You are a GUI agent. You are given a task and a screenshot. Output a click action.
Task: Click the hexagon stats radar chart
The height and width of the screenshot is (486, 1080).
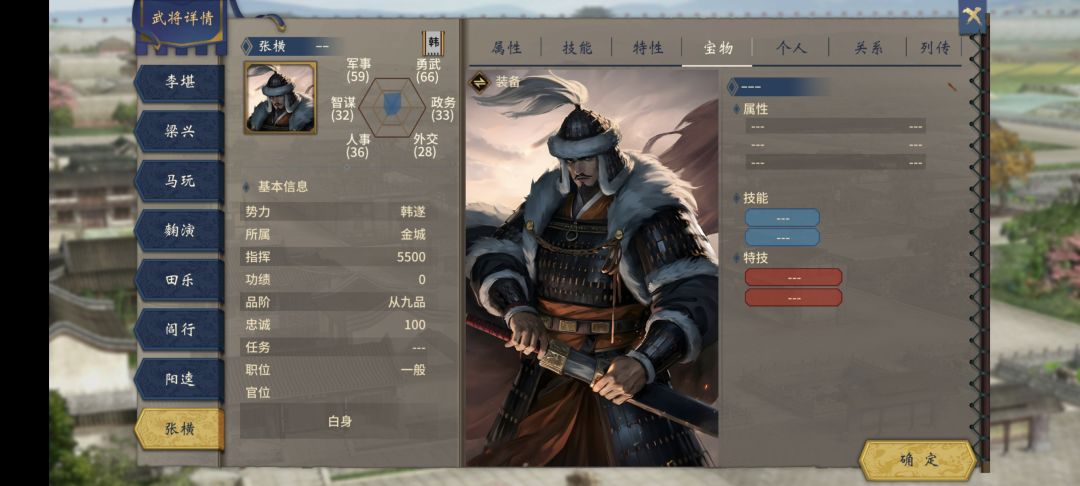coord(391,107)
